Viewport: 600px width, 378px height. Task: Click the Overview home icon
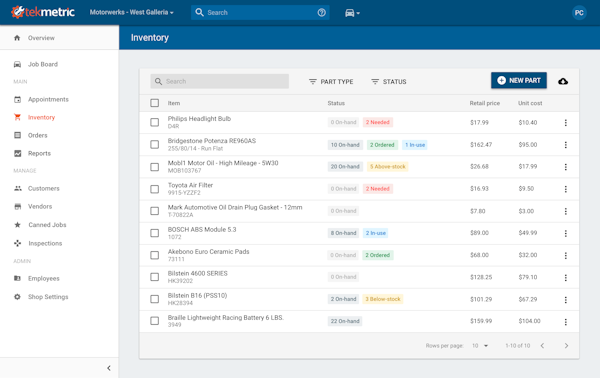coord(17,38)
